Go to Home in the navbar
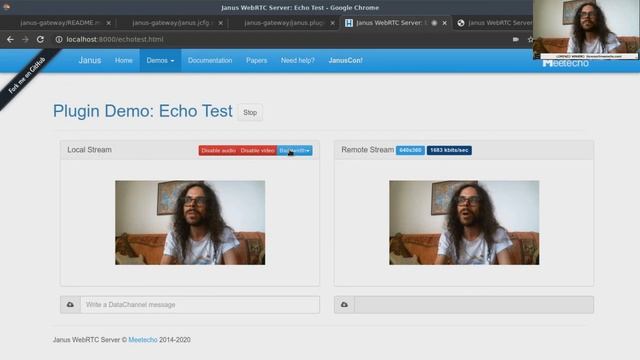The height and width of the screenshot is (360, 640). coord(124,60)
